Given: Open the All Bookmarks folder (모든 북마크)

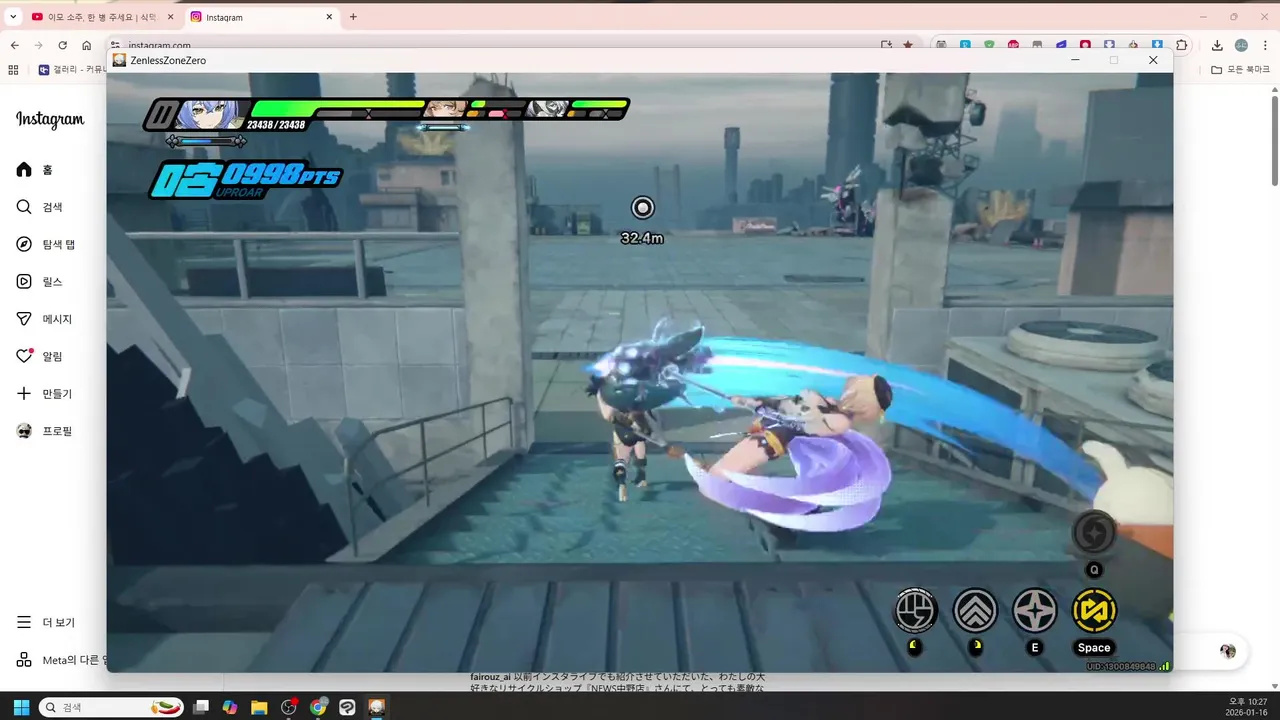Looking at the screenshot, I should coord(1240,70).
